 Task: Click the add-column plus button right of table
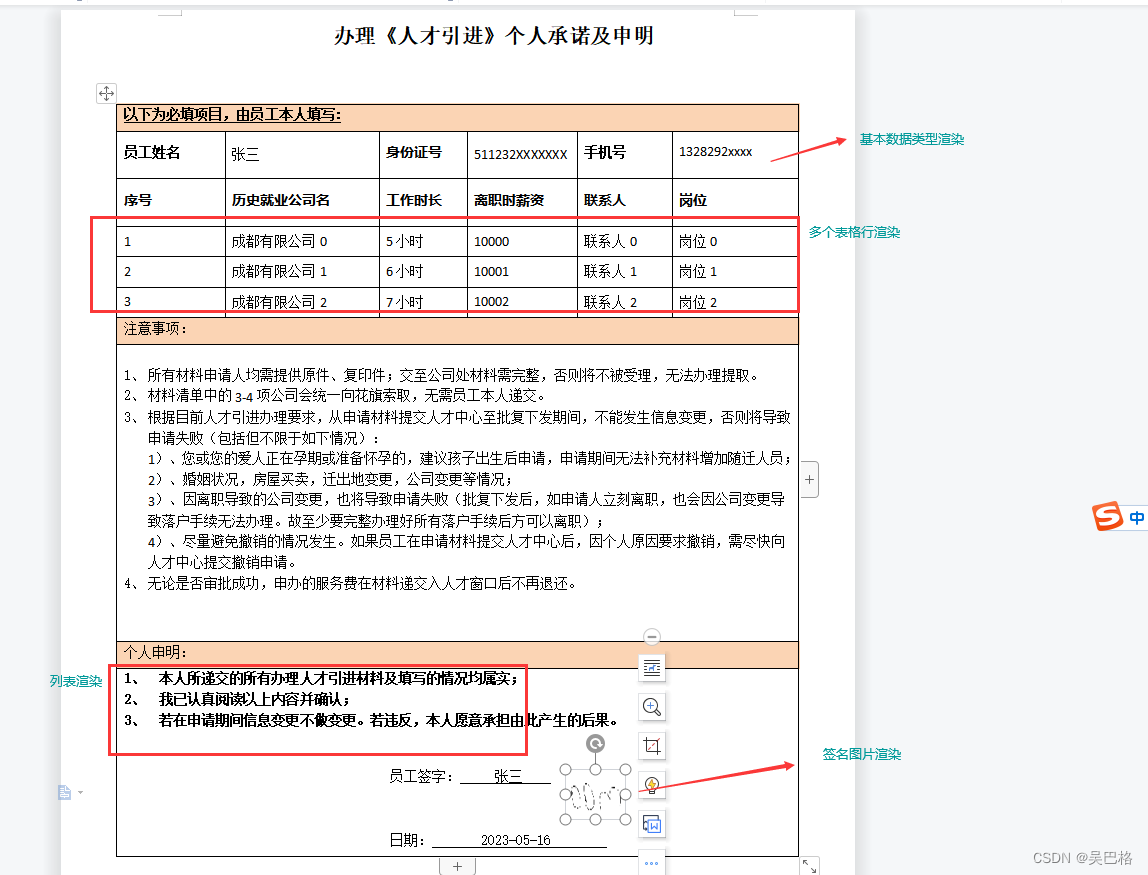[809, 480]
